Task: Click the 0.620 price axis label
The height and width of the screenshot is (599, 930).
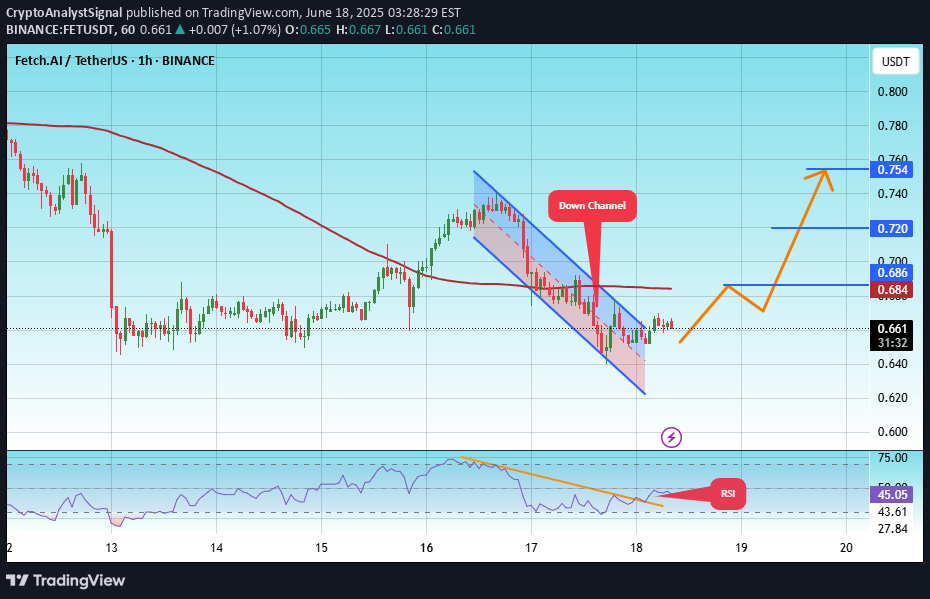Action: (893, 397)
